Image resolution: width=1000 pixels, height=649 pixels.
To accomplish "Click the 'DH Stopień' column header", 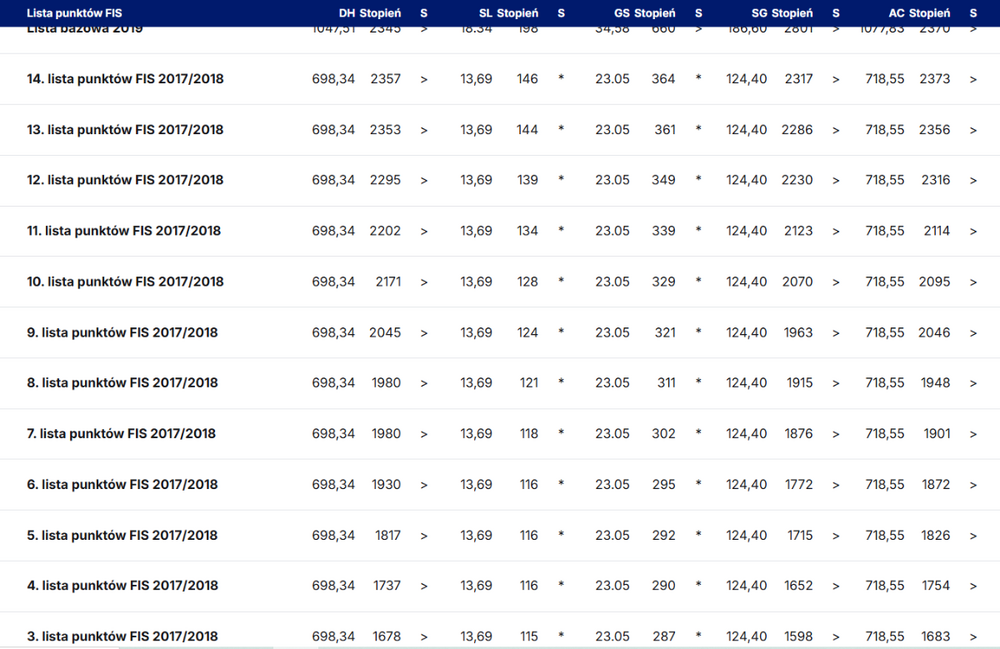I will pyautogui.click(x=370, y=13).
